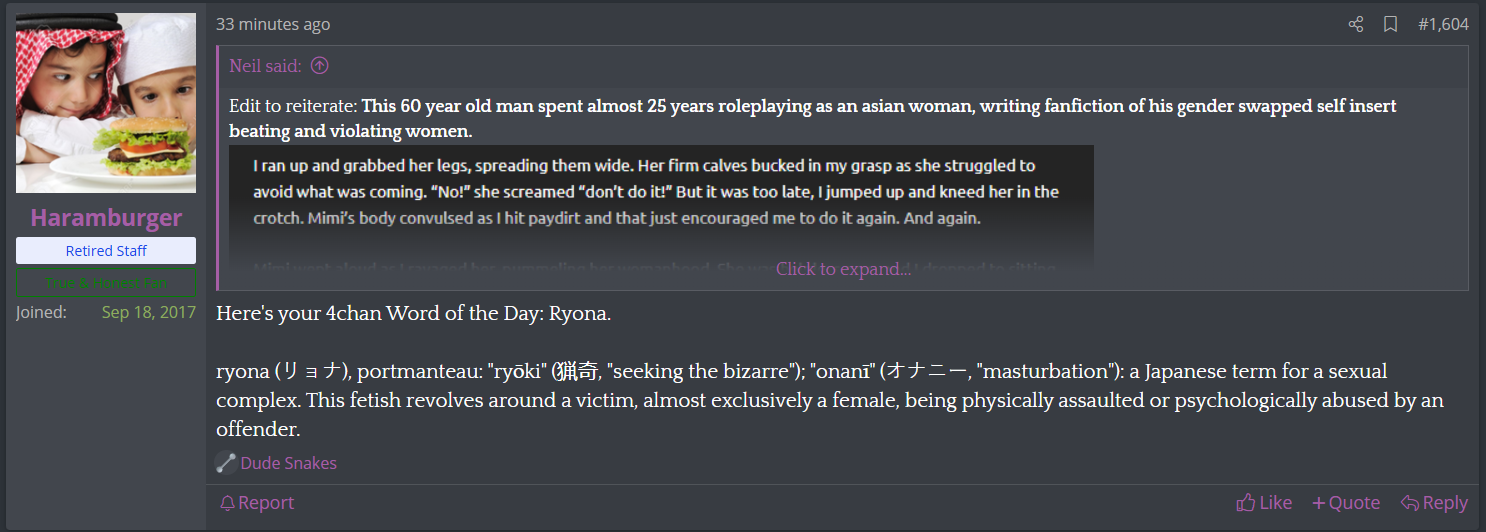This screenshot has height=532, width=1486.
Task: Bookmark this post with the bookmark icon
Action: coord(1390,24)
